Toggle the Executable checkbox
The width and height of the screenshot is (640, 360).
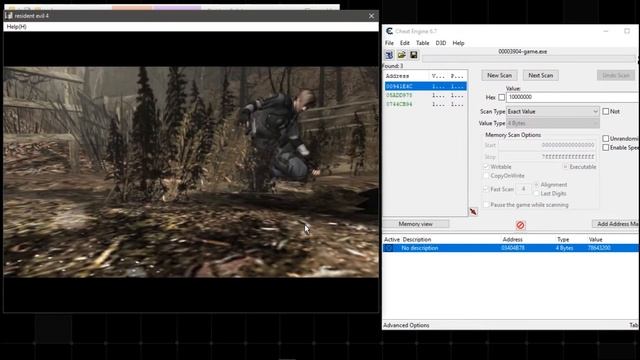pos(565,167)
